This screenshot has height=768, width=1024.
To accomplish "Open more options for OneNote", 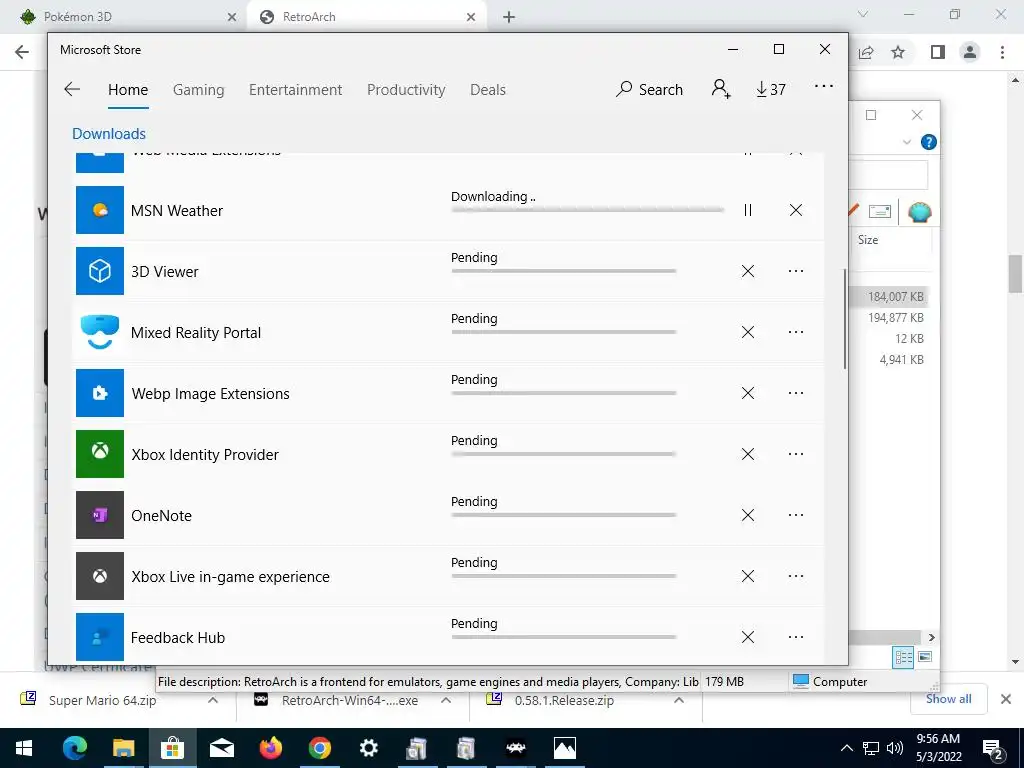I will [795, 515].
